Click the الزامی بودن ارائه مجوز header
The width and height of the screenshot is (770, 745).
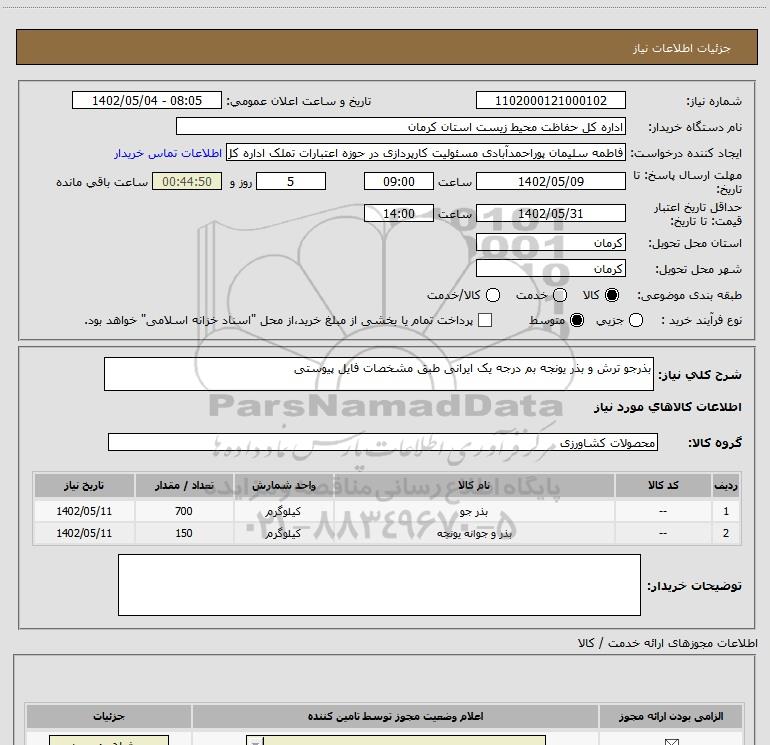click(x=671, y=717)
